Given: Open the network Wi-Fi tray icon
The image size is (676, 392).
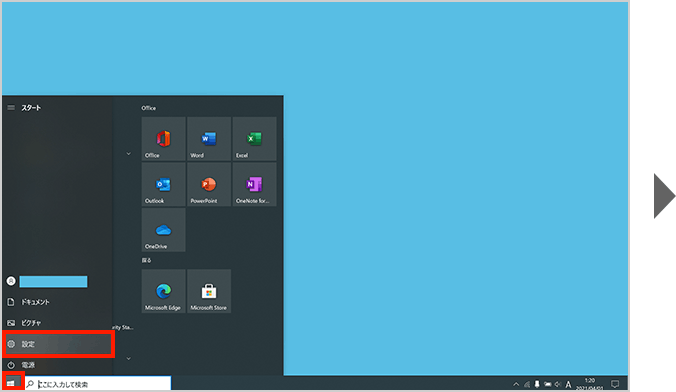Looking at the screenshot, I should click(527, 384).
